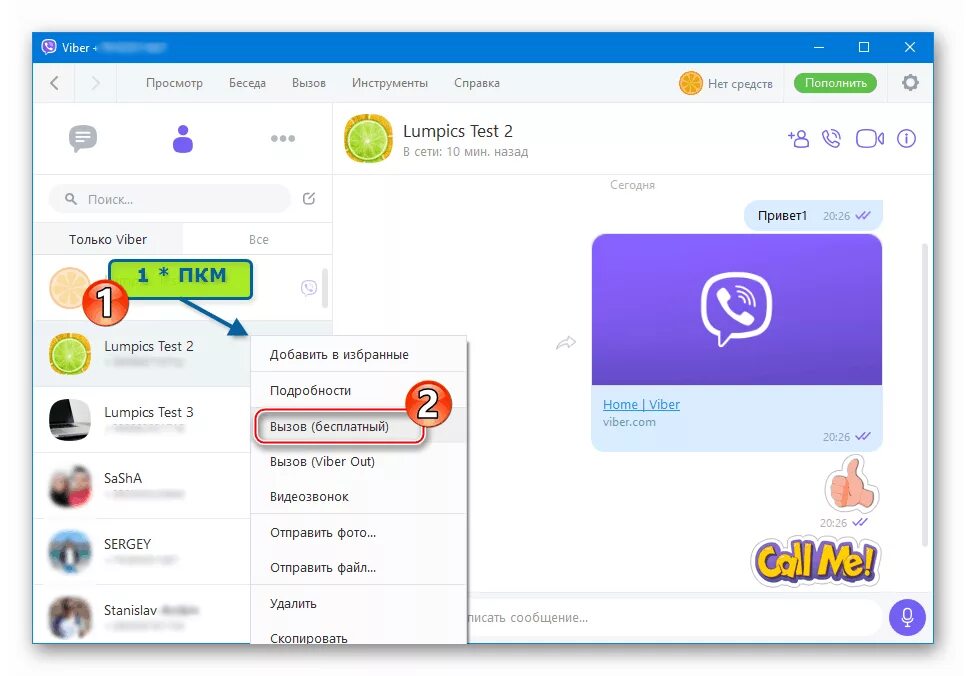Choose Видеозвонок in context menu

click(x=359, y=496)
